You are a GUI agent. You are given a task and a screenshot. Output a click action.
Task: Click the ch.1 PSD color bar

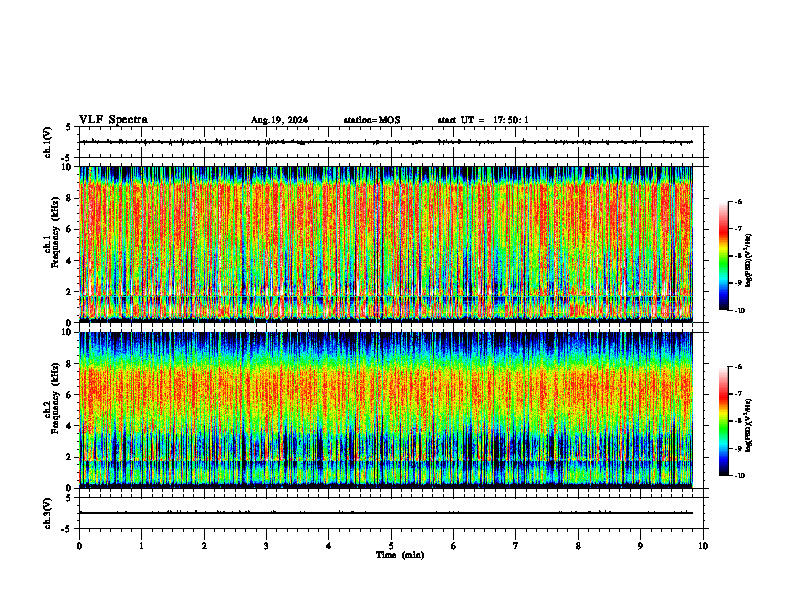pos(723,256)
